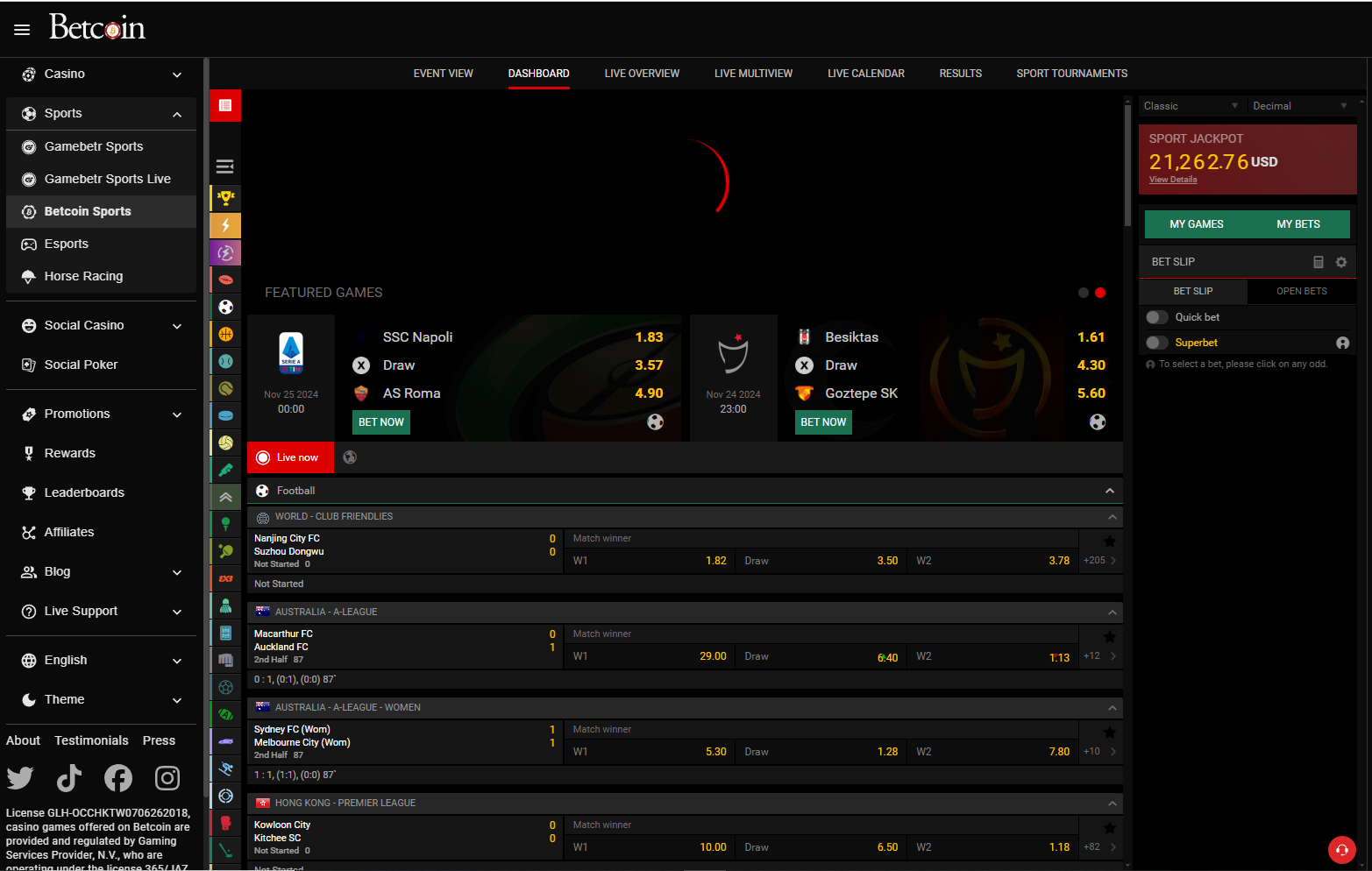This screenshot has width=1372, height=871.
Task: Open the Horse Racing sidebar link
Action: 101,277
